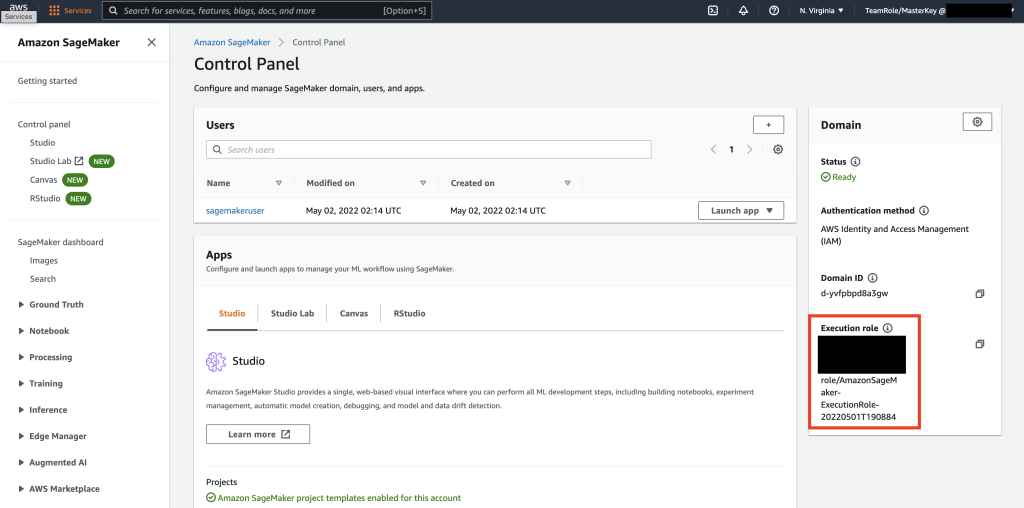Open Studio in the sidebar
This screenshot has width=1024, height=508.
(x=42, y=142)
